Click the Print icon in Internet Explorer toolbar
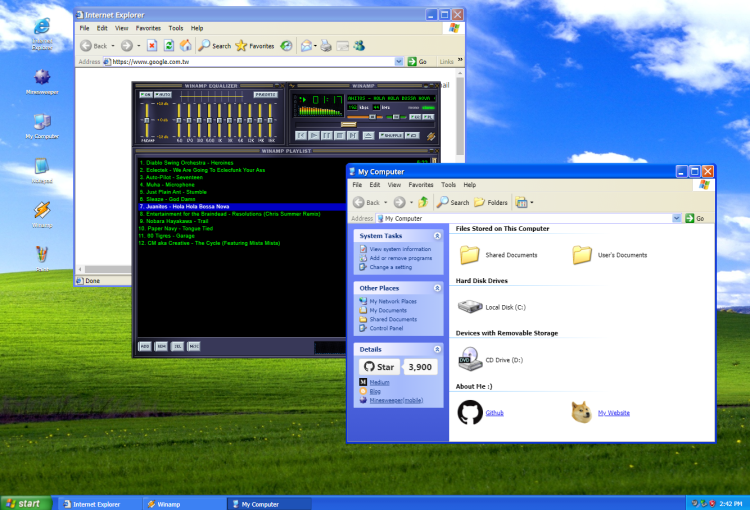Image resolution: width=750 pixels, height=510 pixels. [326, 45]
